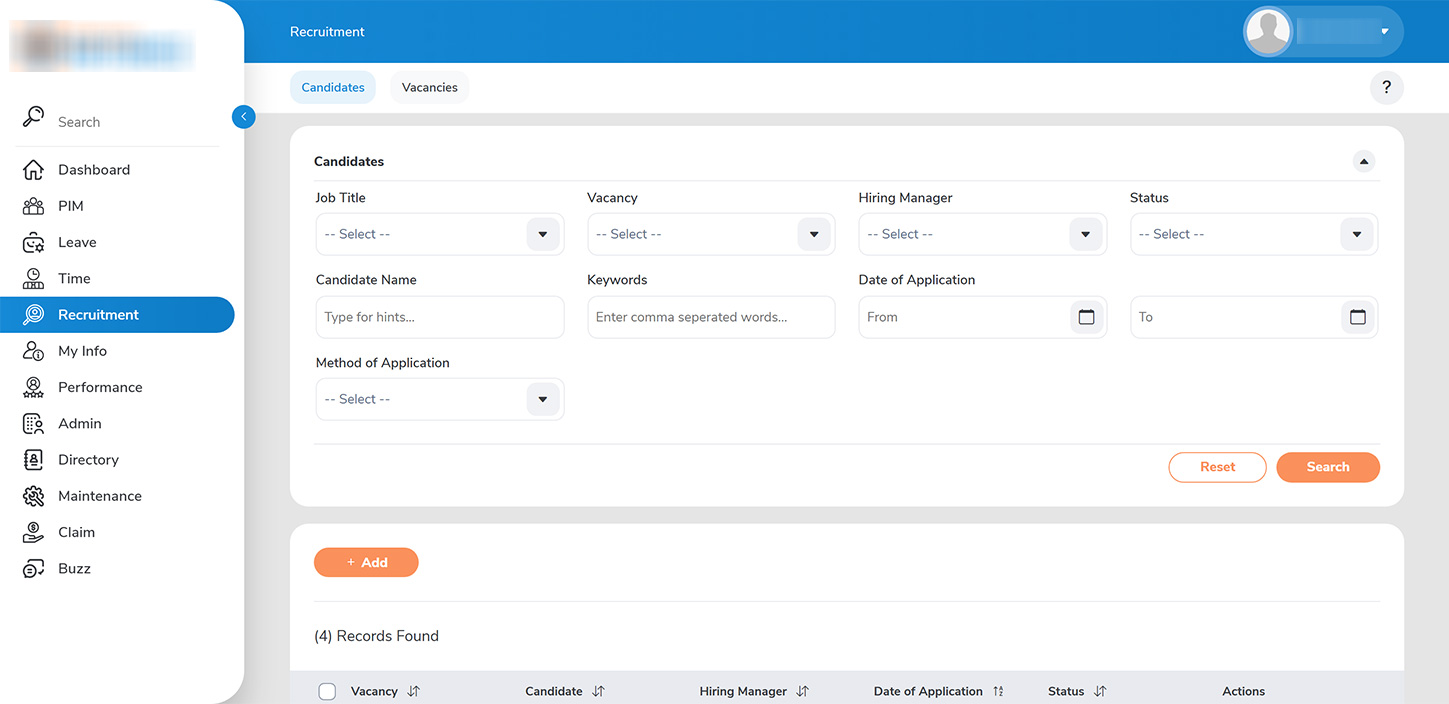Collapse the sidebar with the arrow toggle
The height and width of the screenshot is (704, 1449).
point(243,117)
